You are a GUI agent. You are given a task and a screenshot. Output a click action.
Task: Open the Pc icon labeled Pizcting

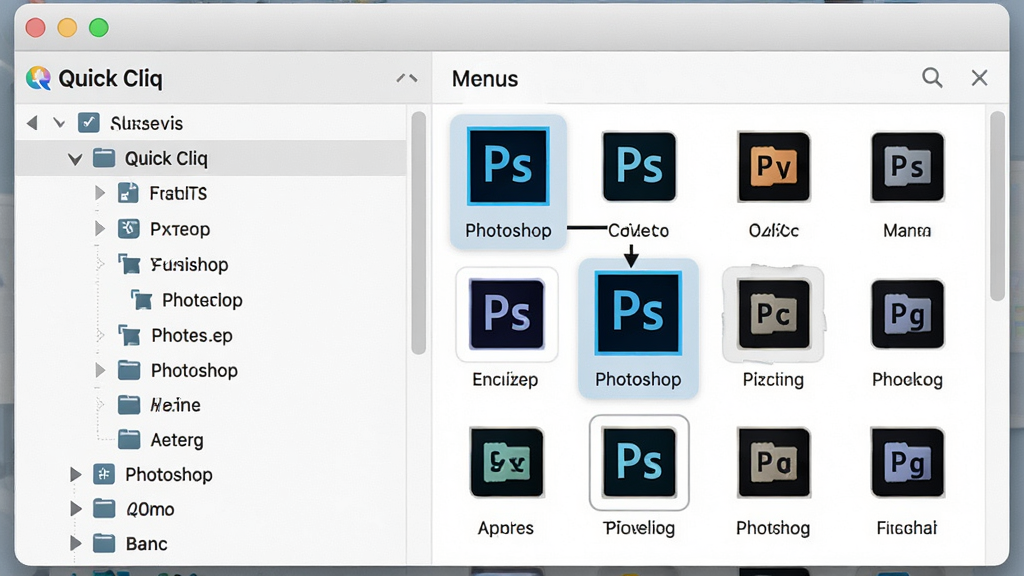click(x=774, y=314)
